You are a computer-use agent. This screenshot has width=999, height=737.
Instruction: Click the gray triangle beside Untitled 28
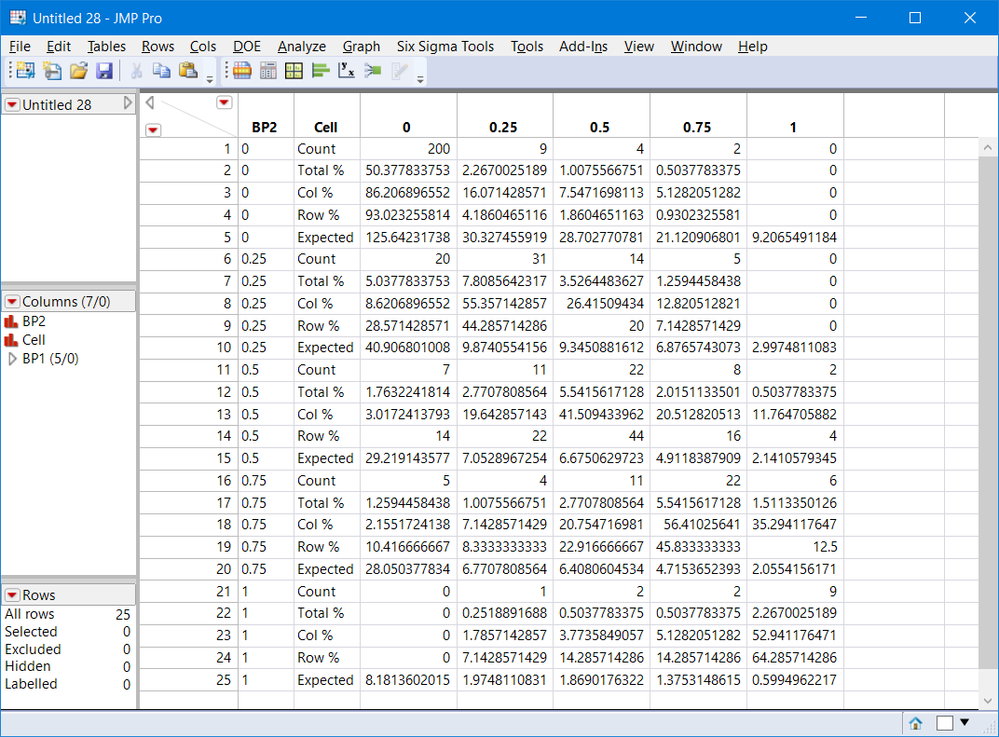coord(127,103)
